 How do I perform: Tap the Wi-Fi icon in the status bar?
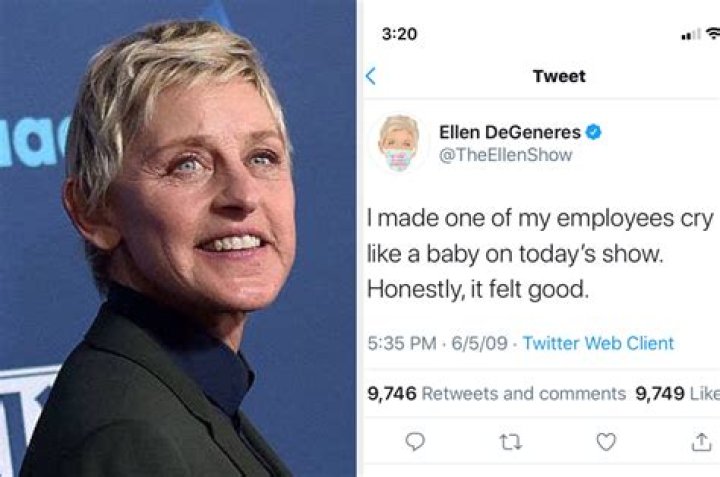713,35
